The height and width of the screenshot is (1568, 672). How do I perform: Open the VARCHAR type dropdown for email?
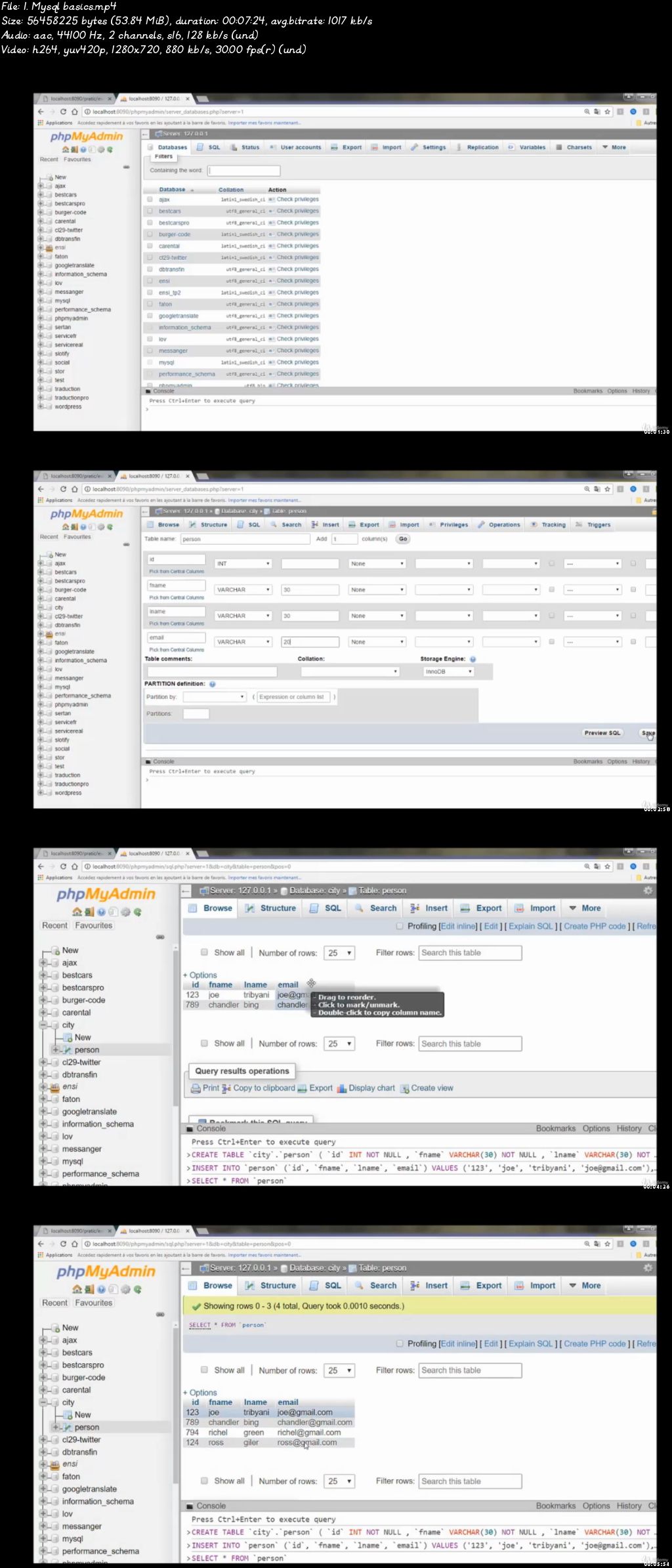(x=243, y=642)
